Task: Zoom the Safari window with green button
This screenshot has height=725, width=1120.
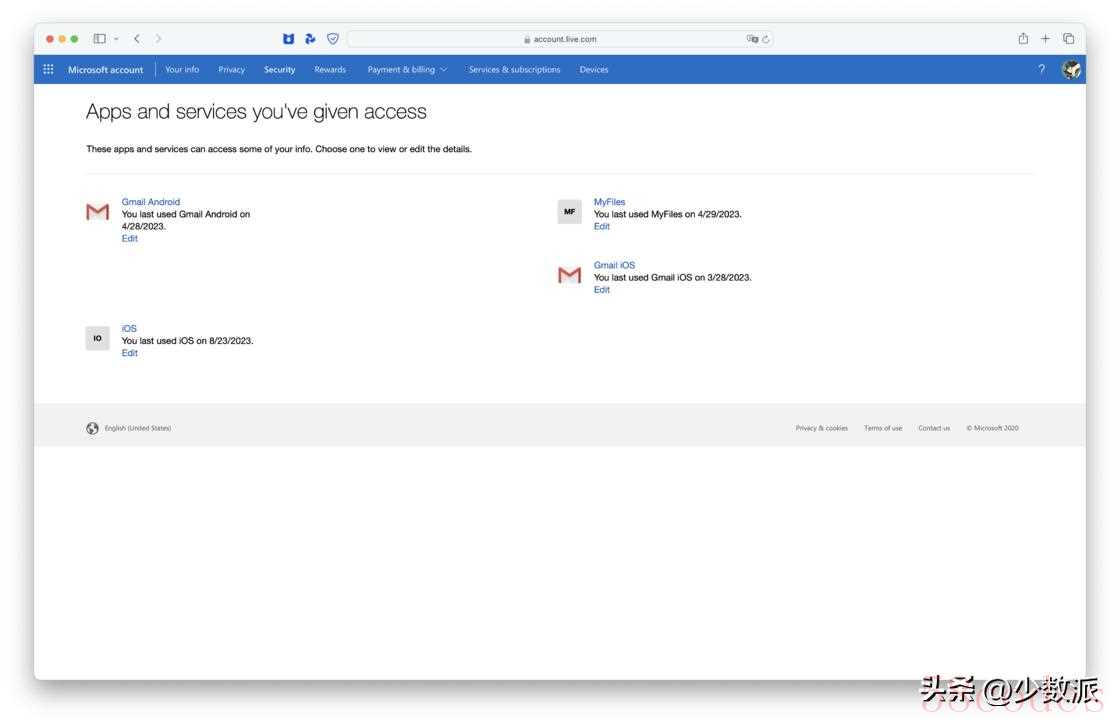Action: [x=74, y=39]
